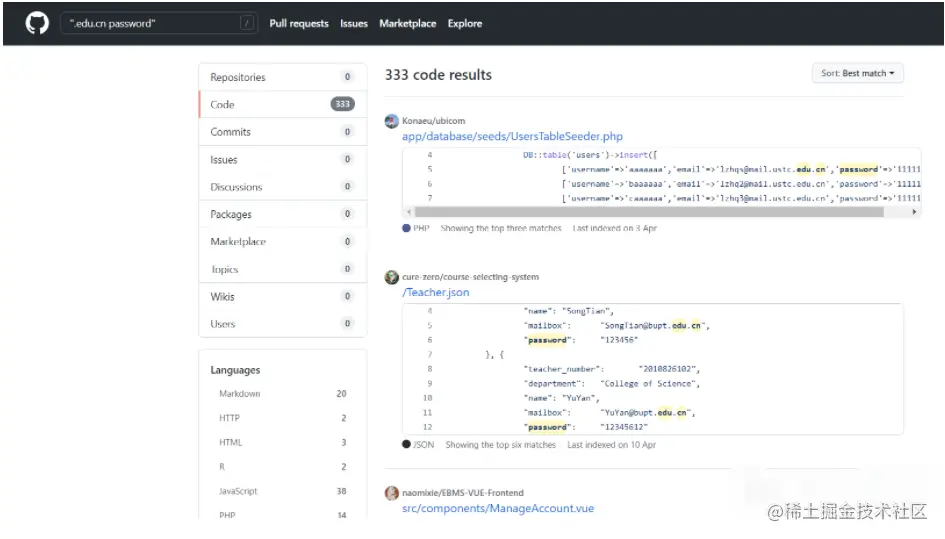Click the right arrow of code scrollbar

(x=914, y=212)
